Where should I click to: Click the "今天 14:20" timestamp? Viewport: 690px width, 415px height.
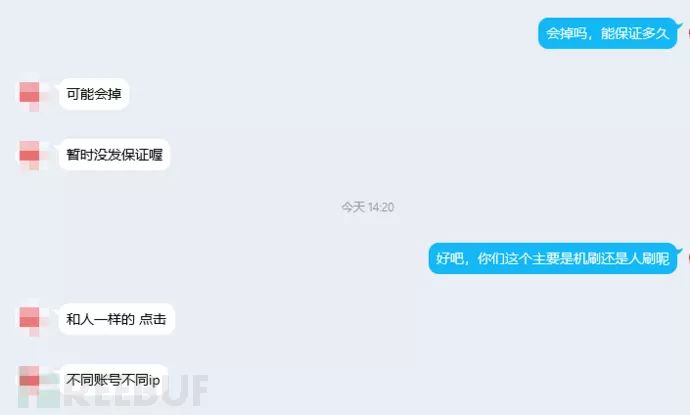click(368, 207)
